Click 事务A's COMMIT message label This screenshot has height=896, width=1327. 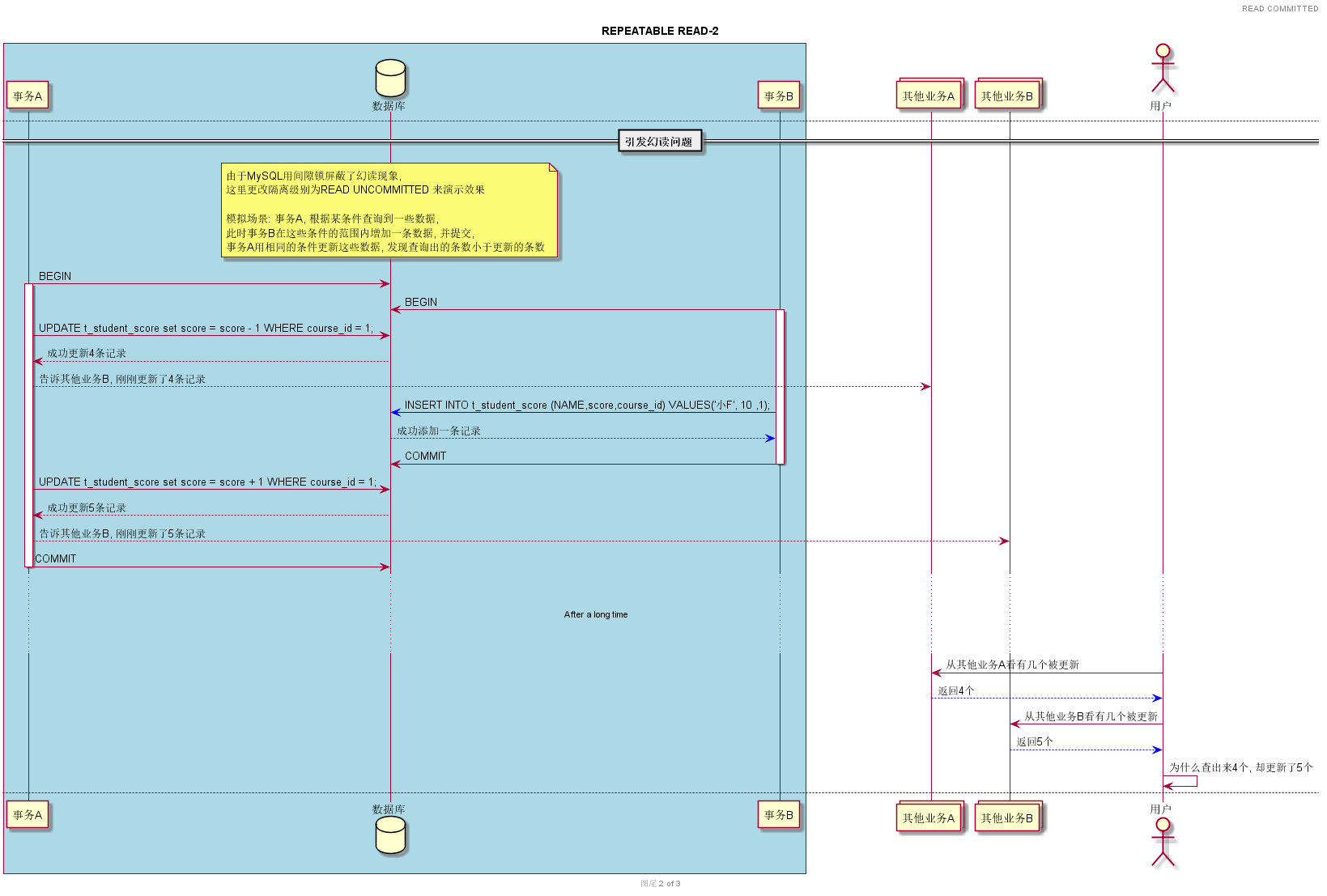click(x=56, y=558)
